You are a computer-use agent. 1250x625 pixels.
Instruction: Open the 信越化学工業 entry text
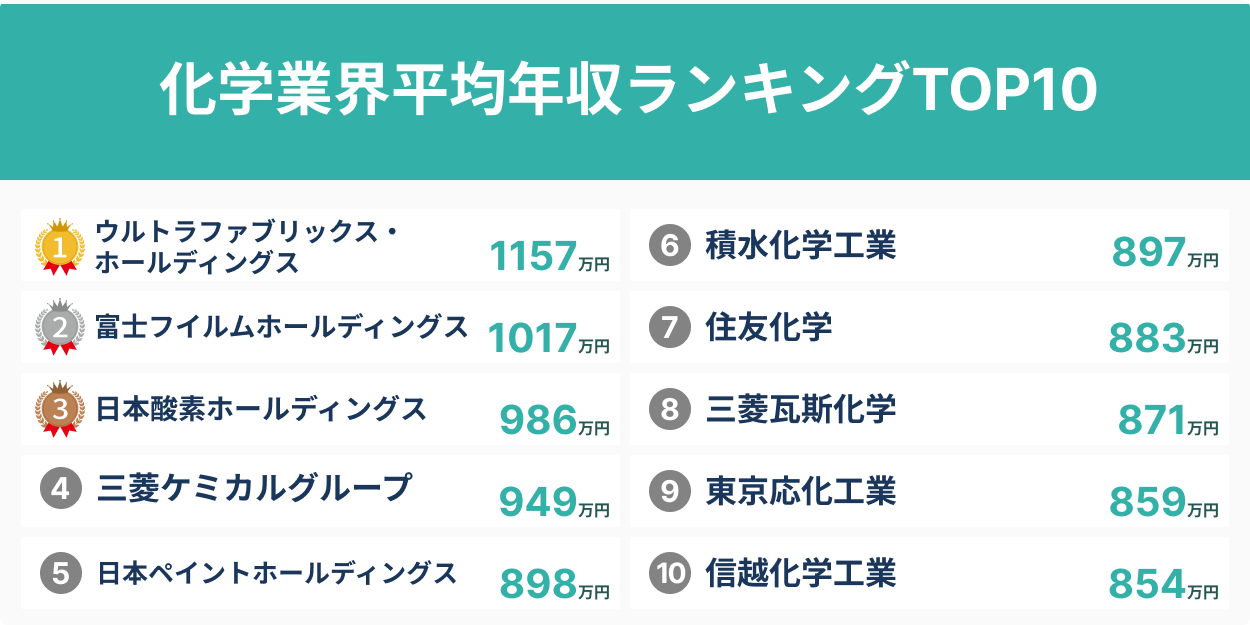tap(800, 573)
